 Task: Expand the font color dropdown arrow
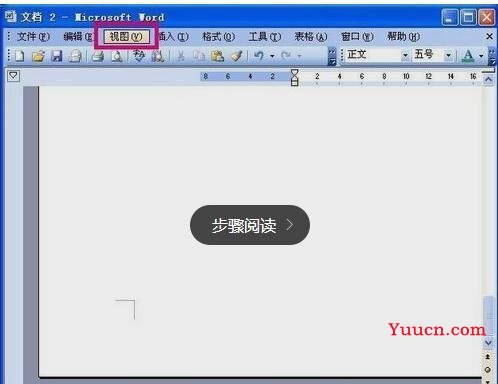click(x=481, y=56)
